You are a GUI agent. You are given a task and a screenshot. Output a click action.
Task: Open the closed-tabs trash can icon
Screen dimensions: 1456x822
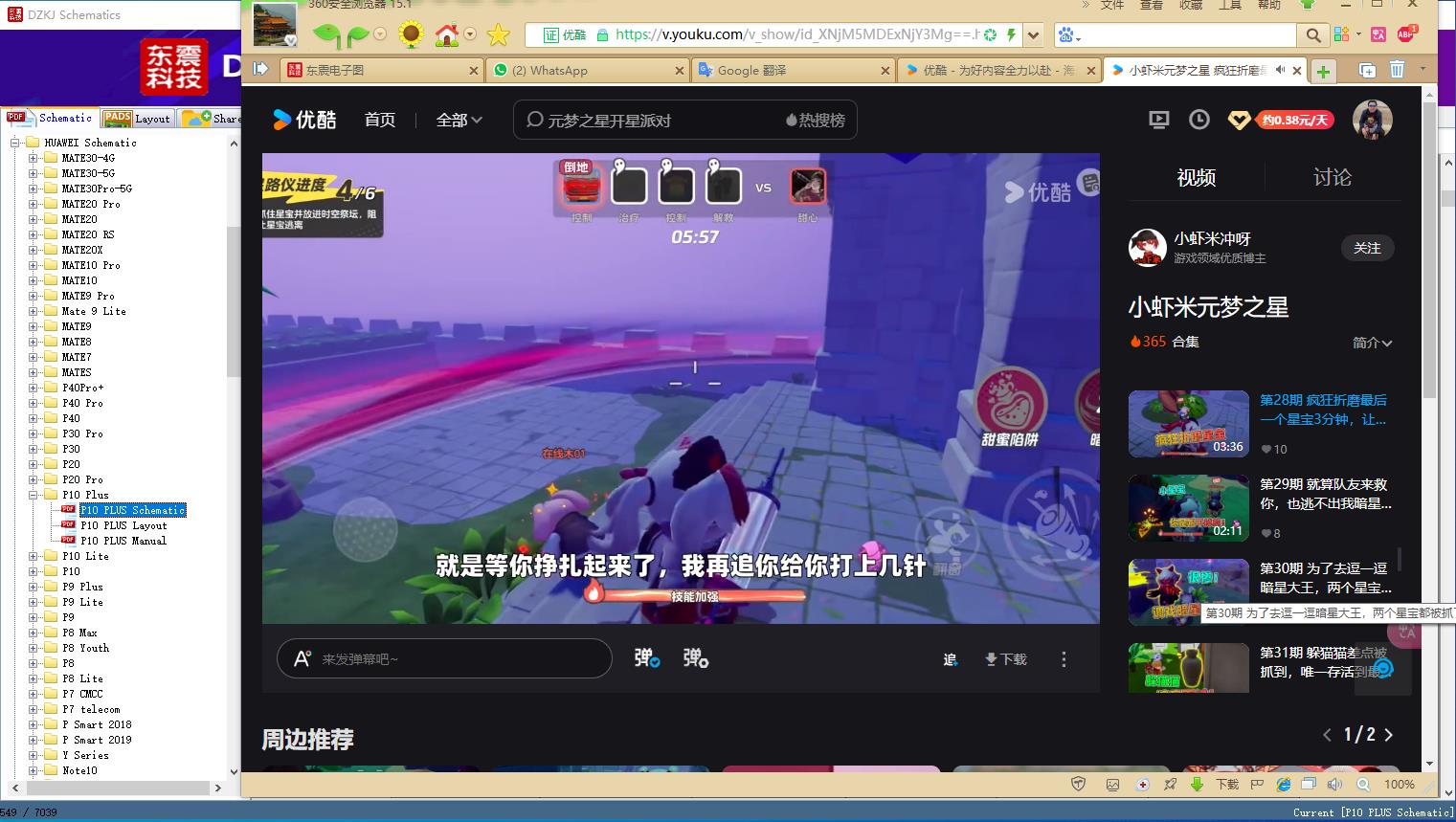point(1397,69)
